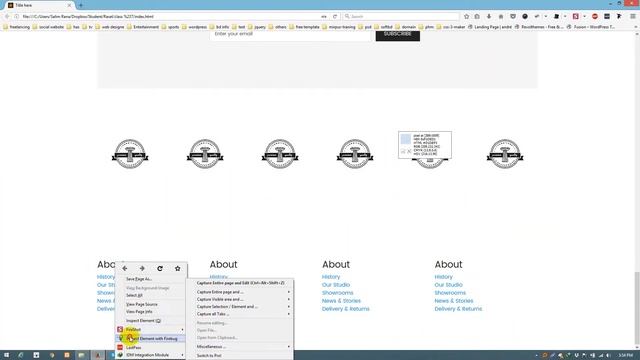The width and height of the screenshot is (640, 360).
Task: Click the first badge logo image
Action: 130,154
